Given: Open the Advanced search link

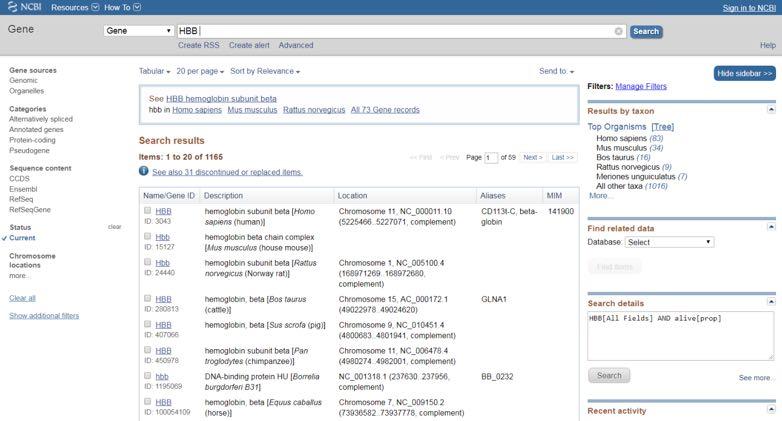Looking at the screenshot, I should 296,45.
